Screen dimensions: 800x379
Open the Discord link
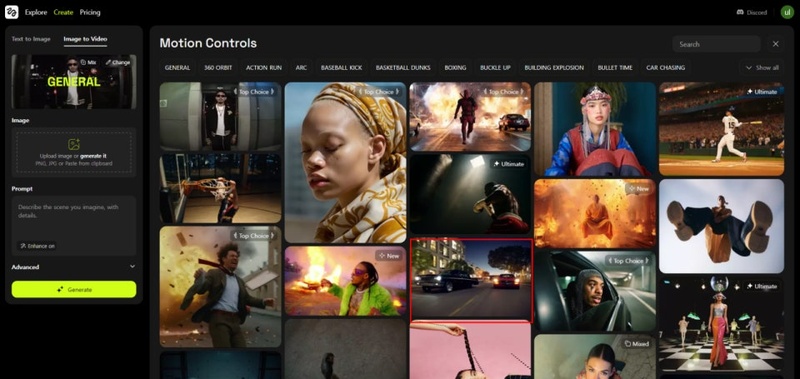click(x=752, y=12)
